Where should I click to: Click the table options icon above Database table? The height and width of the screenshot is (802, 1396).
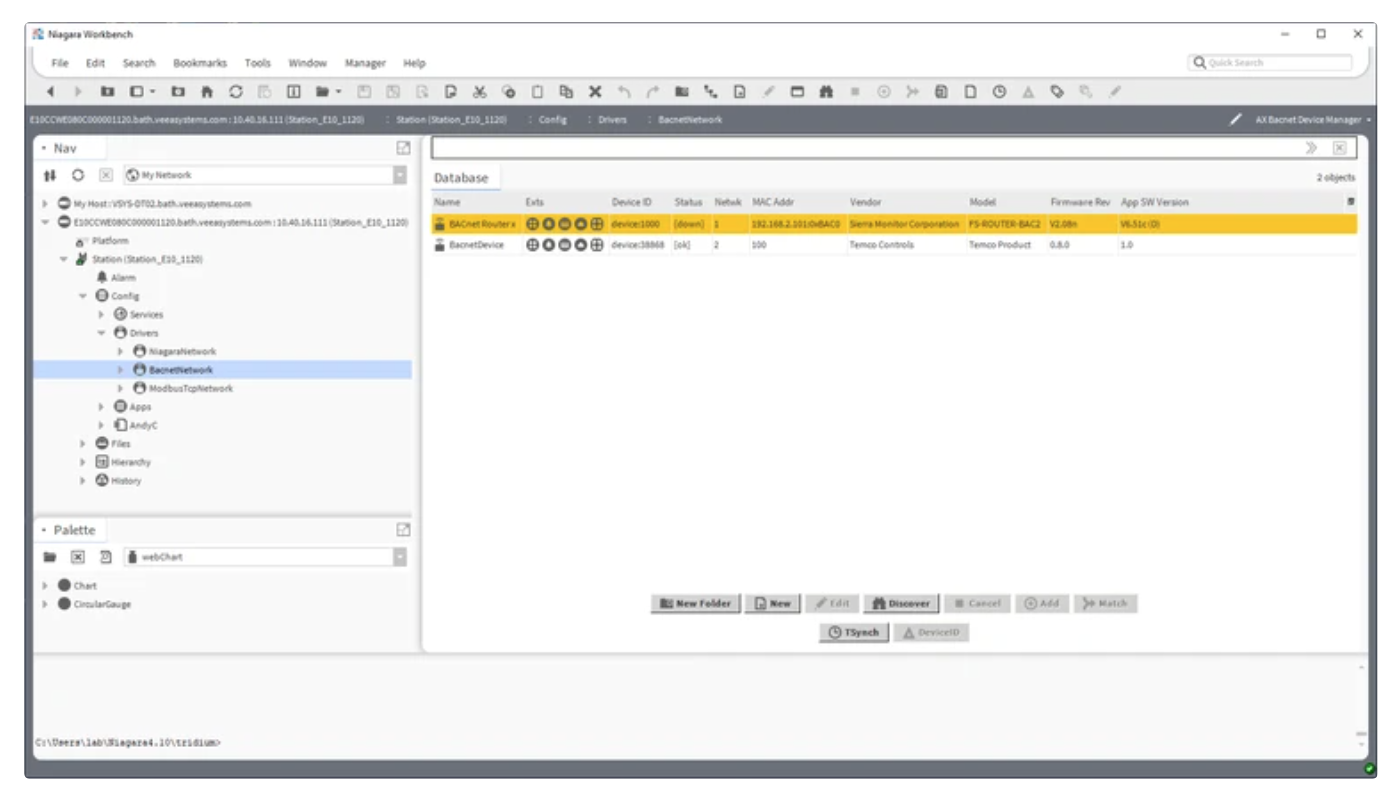[1351, 202]
